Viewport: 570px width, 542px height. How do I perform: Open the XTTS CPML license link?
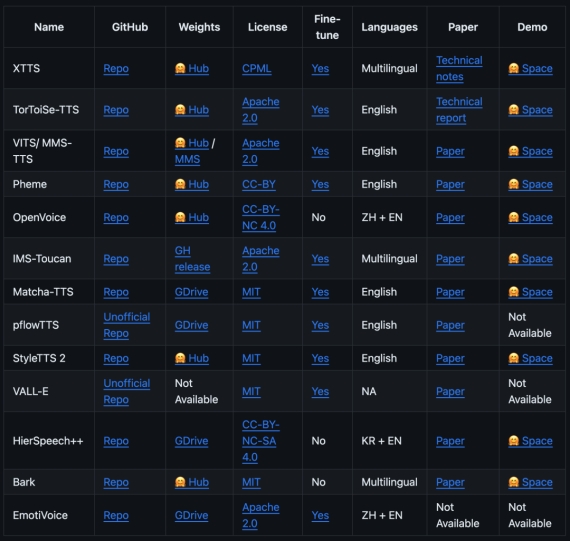tap(257, 68)
